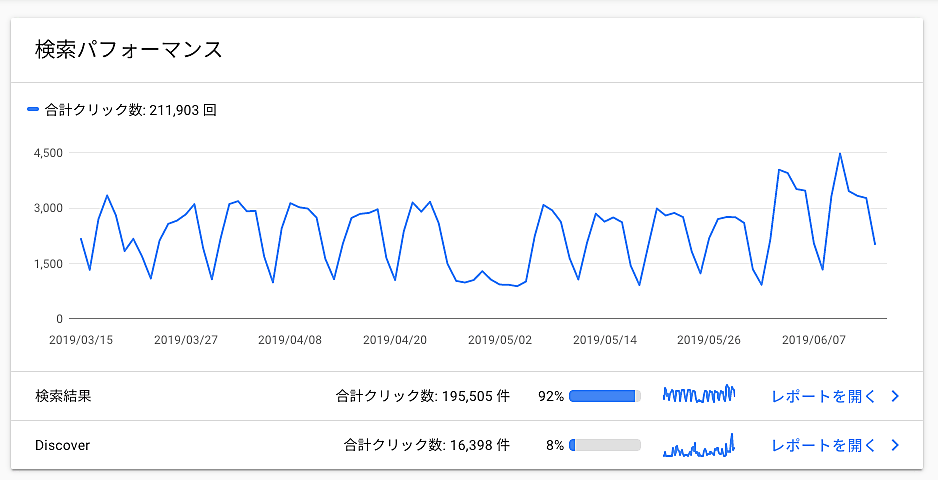Click the 8% progress bar for Discover
The height and width of the screenshot is (480, 938).
pos(605,445)
